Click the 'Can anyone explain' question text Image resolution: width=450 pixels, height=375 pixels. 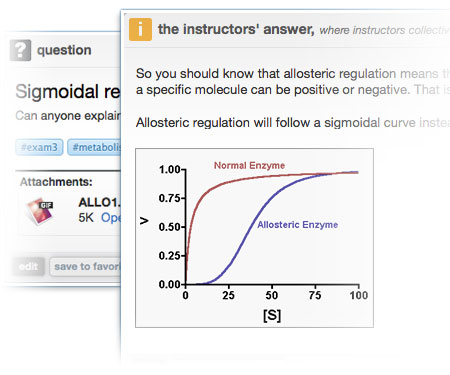[x=68, y=116]
